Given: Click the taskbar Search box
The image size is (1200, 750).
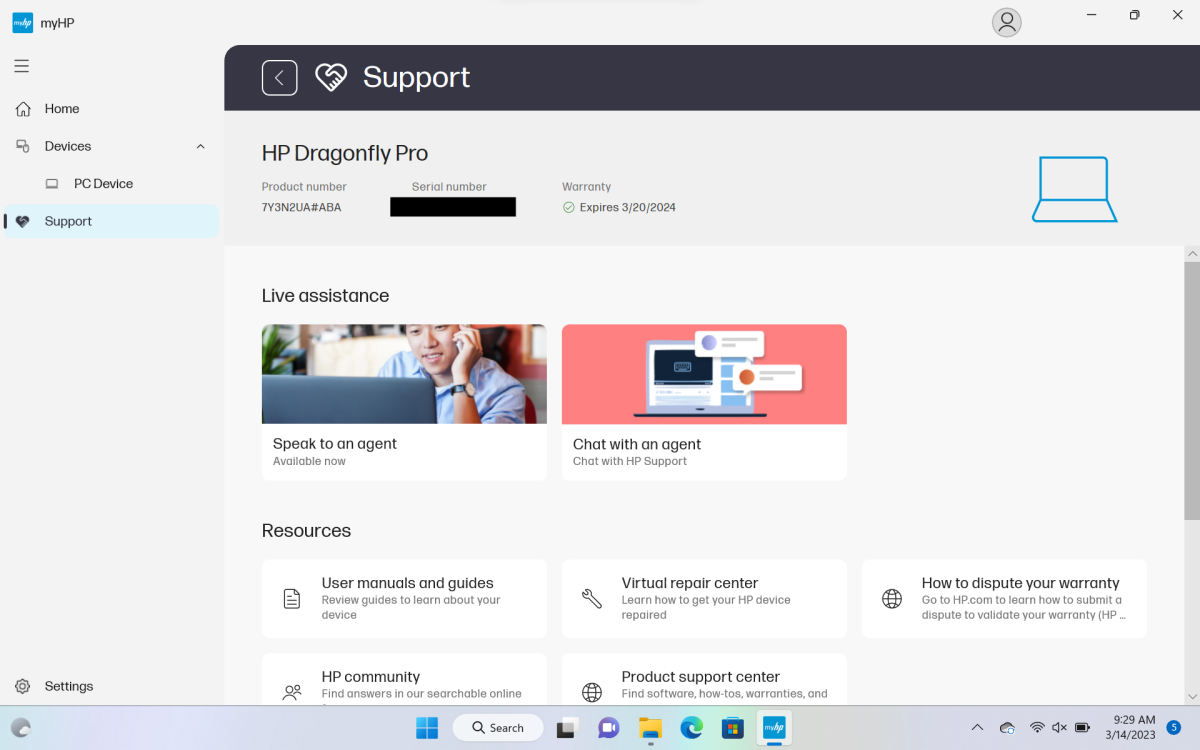Looking at the screenshot, I should [498, 727].
